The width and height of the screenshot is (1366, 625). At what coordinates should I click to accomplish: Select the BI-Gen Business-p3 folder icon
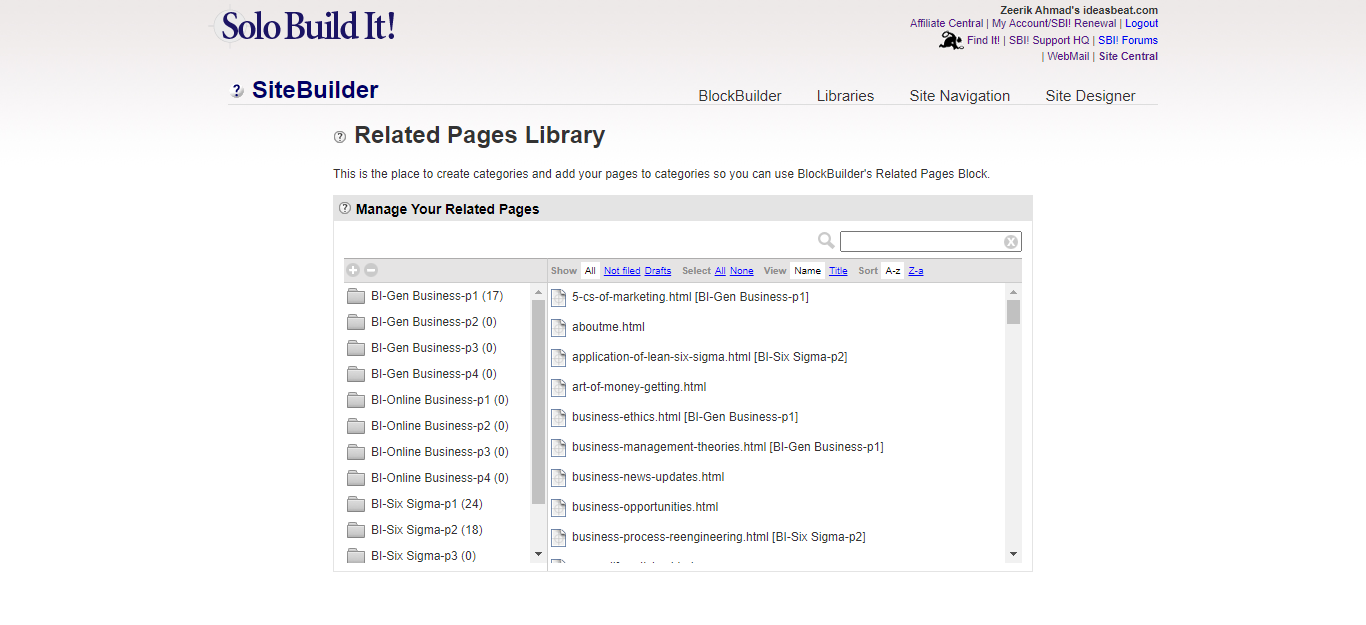click(x=355, y=348)
